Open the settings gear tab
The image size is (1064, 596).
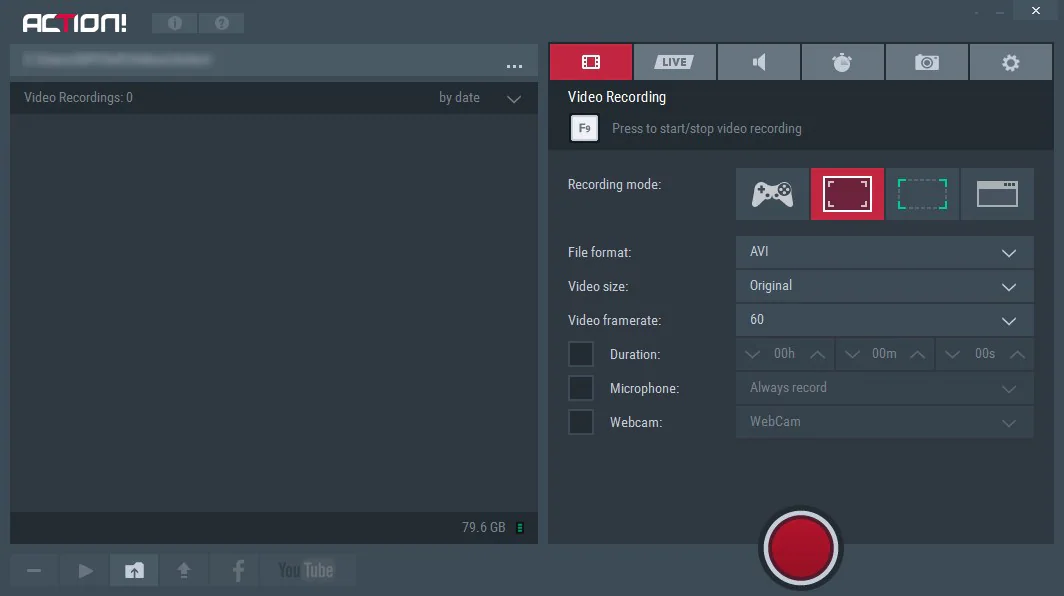click(1010, 62)
